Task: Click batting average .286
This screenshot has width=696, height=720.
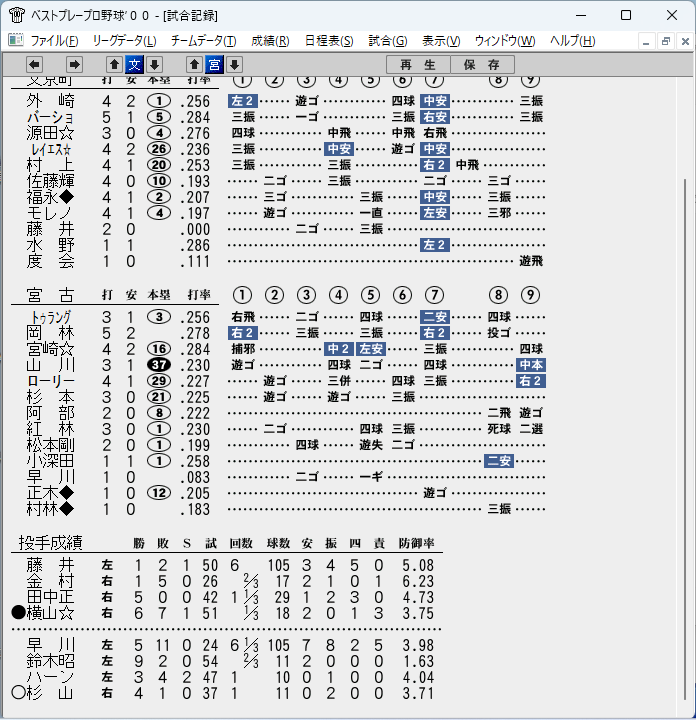Action: (195, 245)
